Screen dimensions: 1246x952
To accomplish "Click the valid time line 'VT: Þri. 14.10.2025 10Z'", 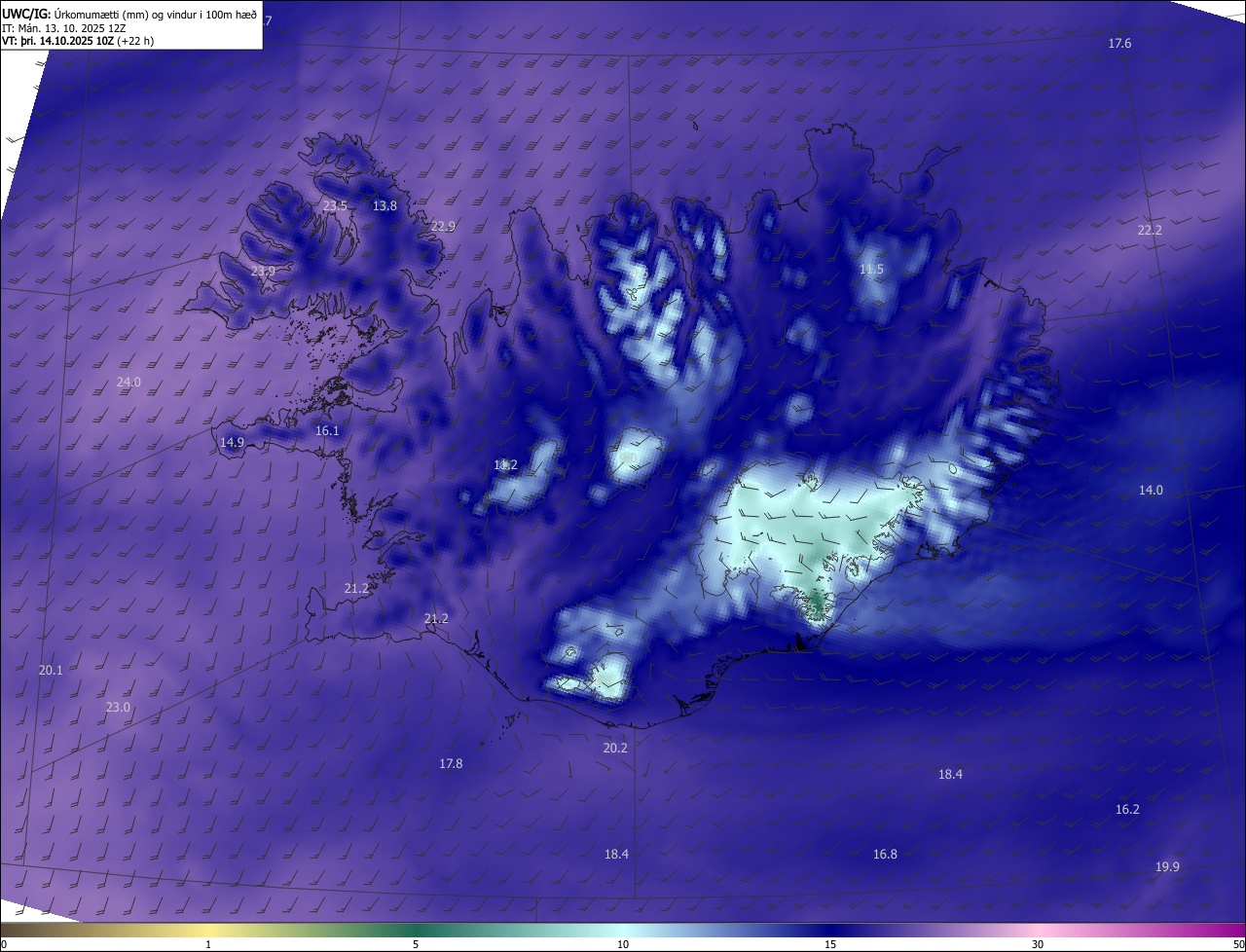I will tap(58, 41).
